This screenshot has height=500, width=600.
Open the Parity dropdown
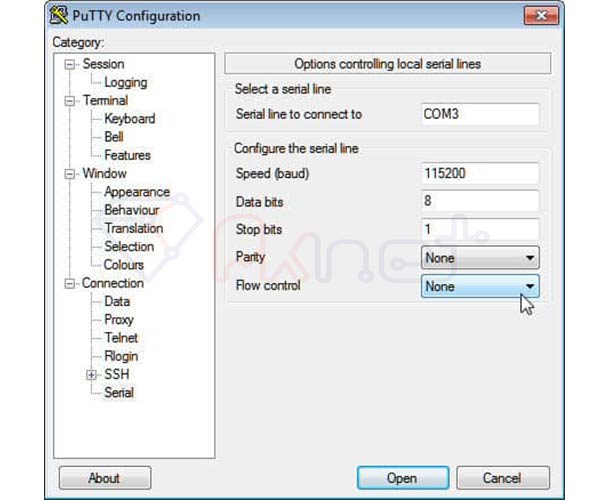tap(480, 257)
